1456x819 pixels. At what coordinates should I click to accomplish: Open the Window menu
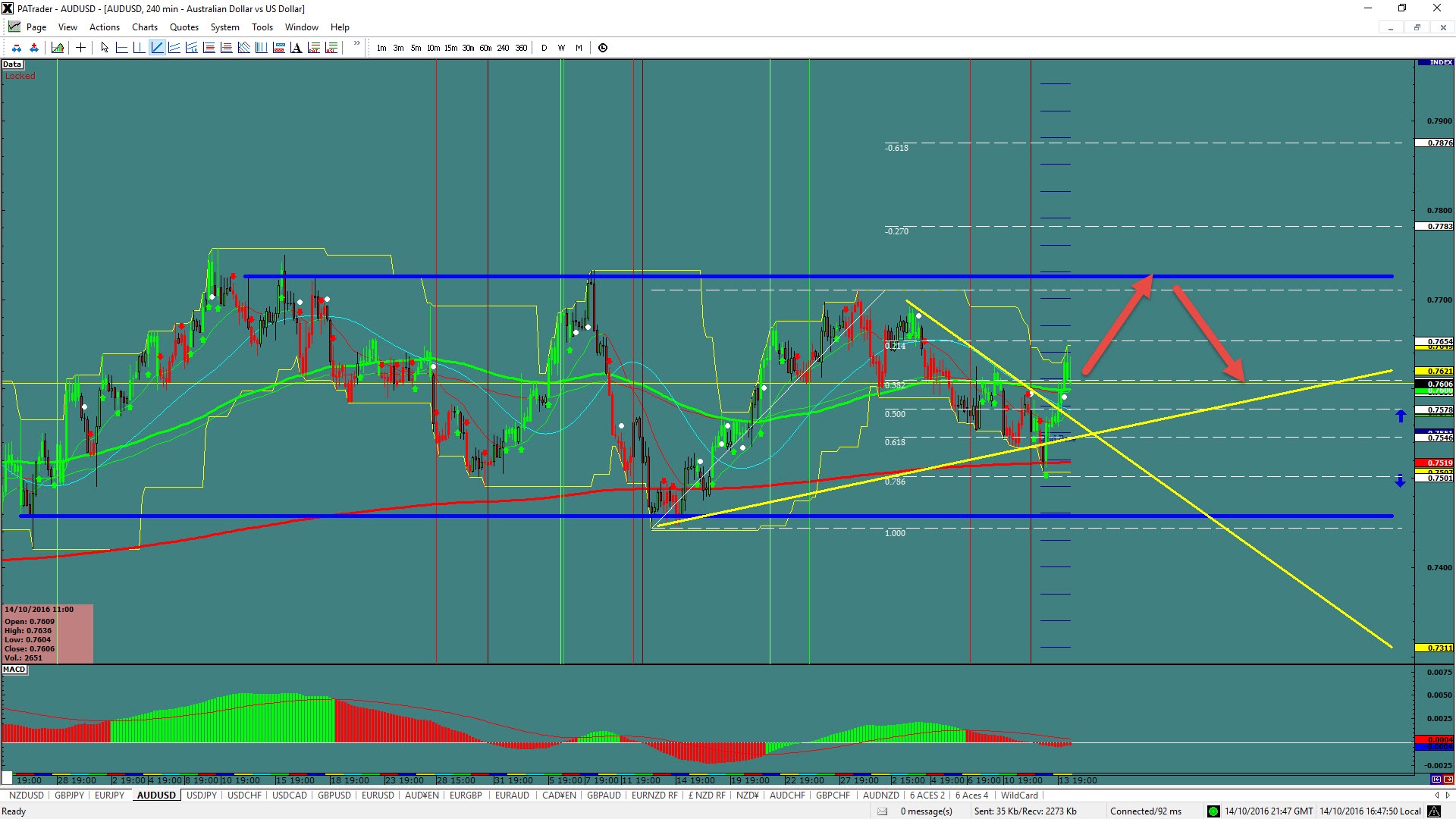coord(302,27)
